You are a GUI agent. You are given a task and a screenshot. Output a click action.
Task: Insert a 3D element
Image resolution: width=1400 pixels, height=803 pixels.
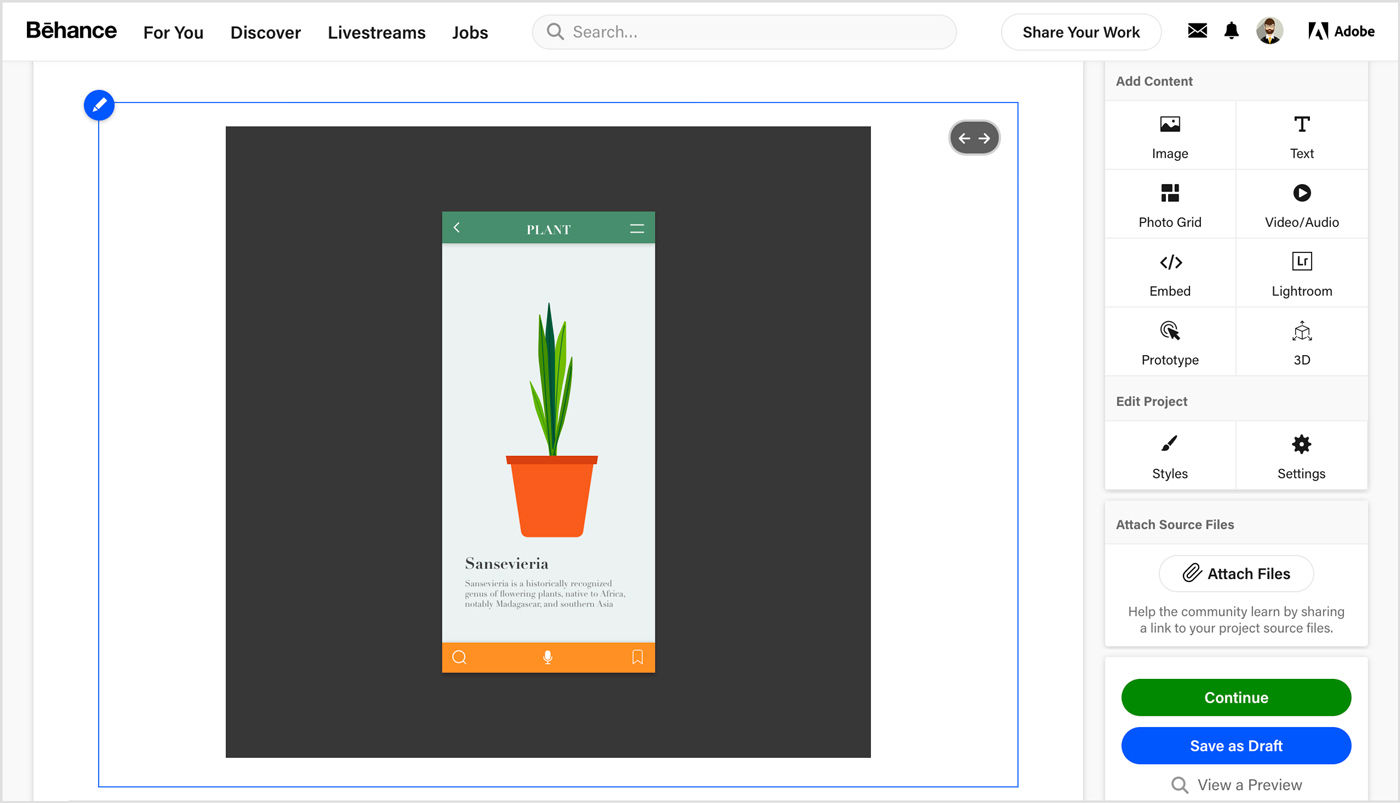click(x=1301, y=341)
